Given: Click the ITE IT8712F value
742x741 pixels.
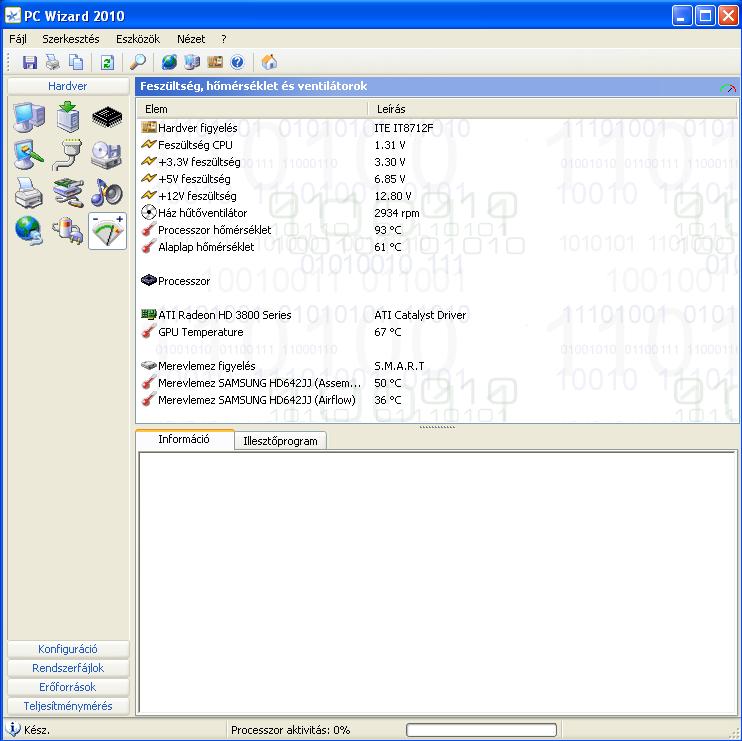Looking at the screenshot, I should (403, 128).
